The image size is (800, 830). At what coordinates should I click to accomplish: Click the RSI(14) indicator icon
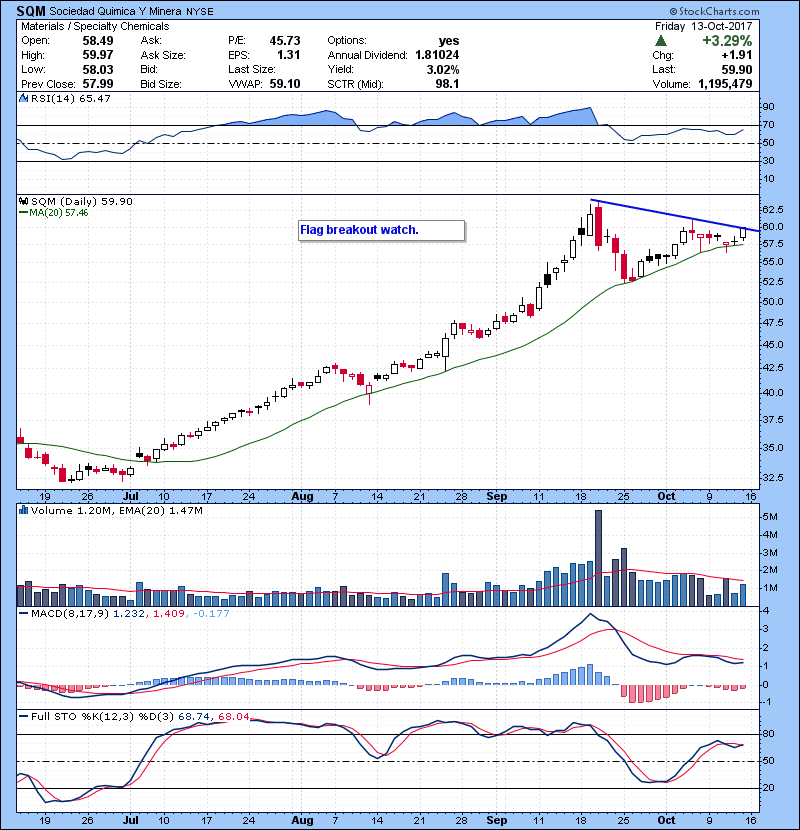pyautogui.click(x=23, y=98)
